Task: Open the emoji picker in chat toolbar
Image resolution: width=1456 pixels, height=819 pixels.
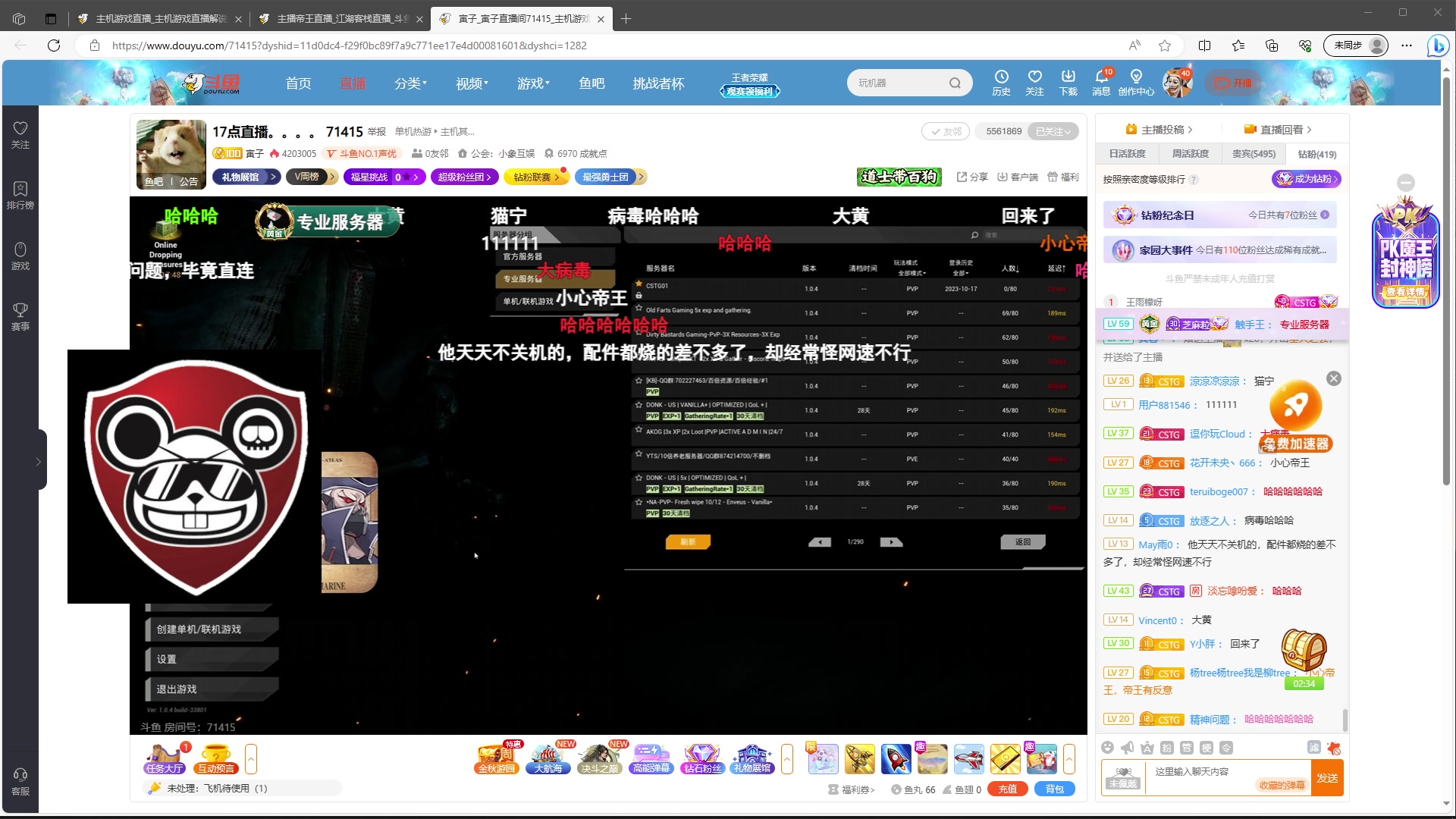Action: pos(1107,748)
